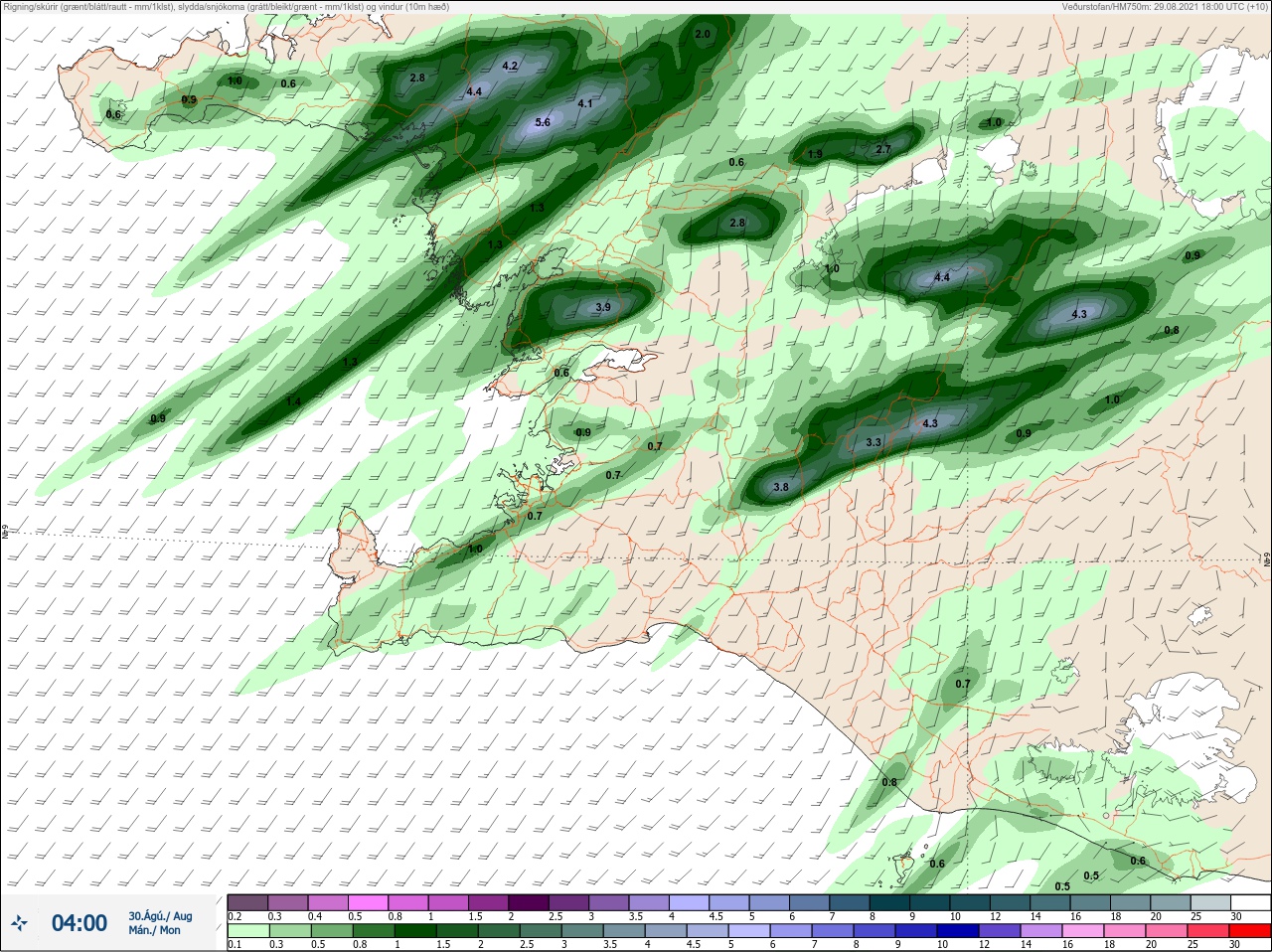Click the 'Mán./ Mon' weekday label
This screenshot has height=952, width=1272.
click(155, 931)
